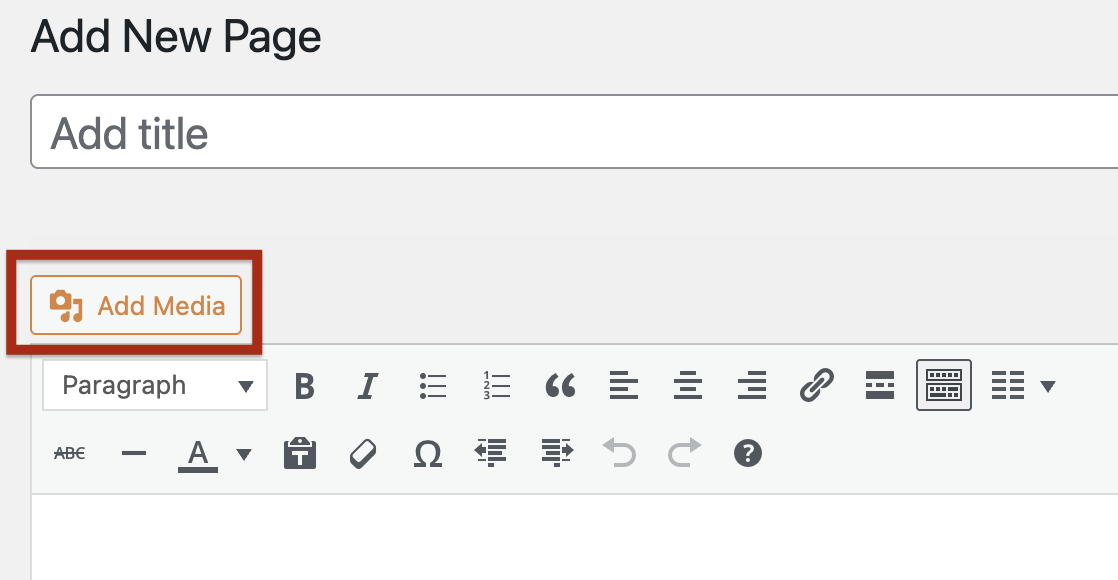The width and height of the screenshot is (1118, 580).
Task: Toggle the advanced toolbar visibility
Action: [x=943, y=385]
